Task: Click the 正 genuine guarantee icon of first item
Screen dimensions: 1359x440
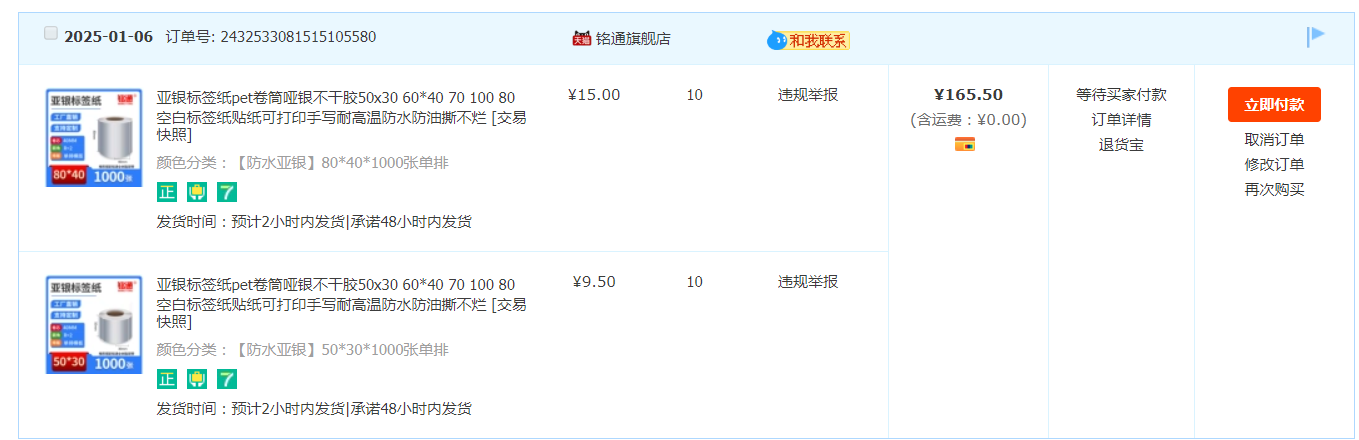Action: [x=167, y=192]
